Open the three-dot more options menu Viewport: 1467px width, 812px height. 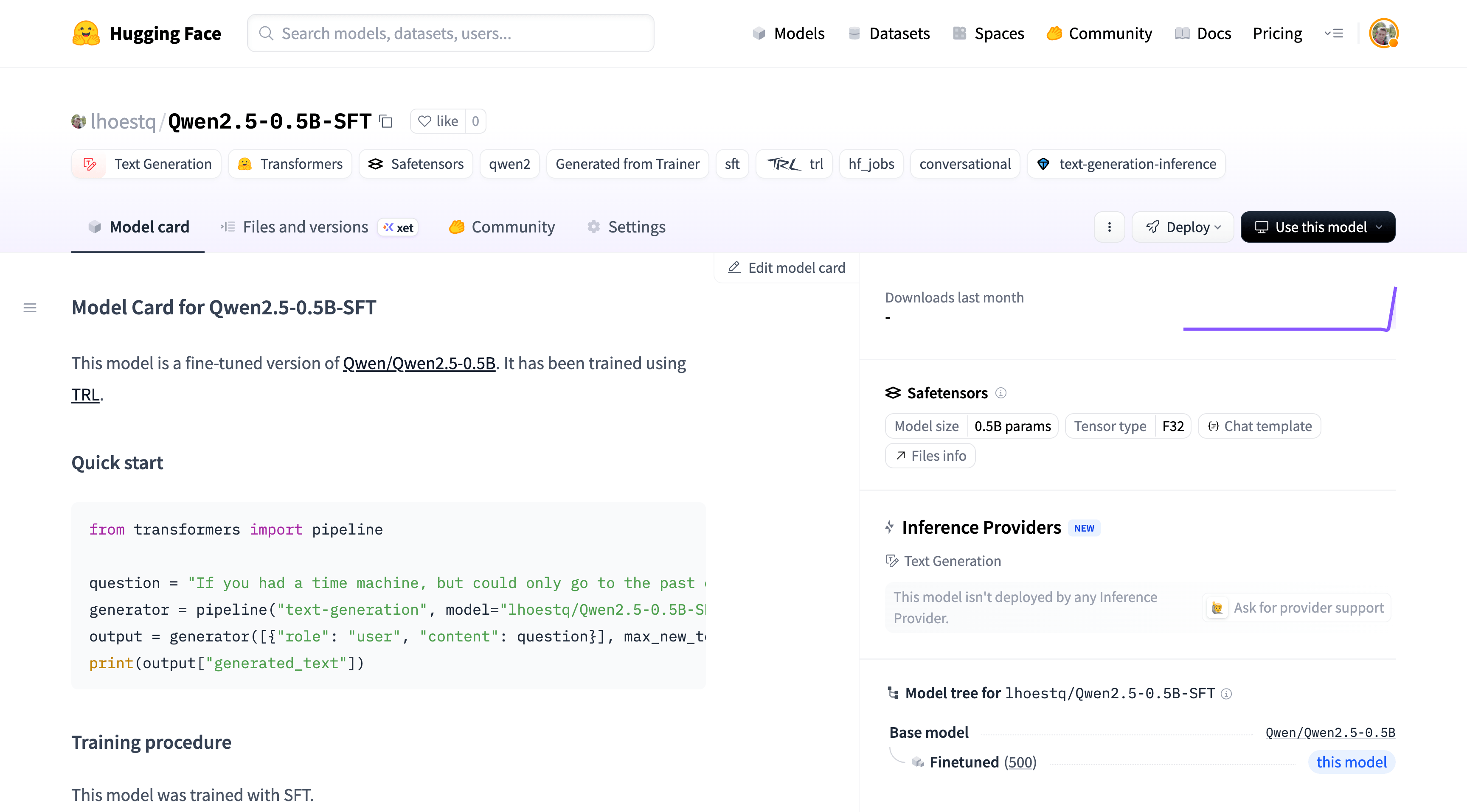(x=1109, y=227)
